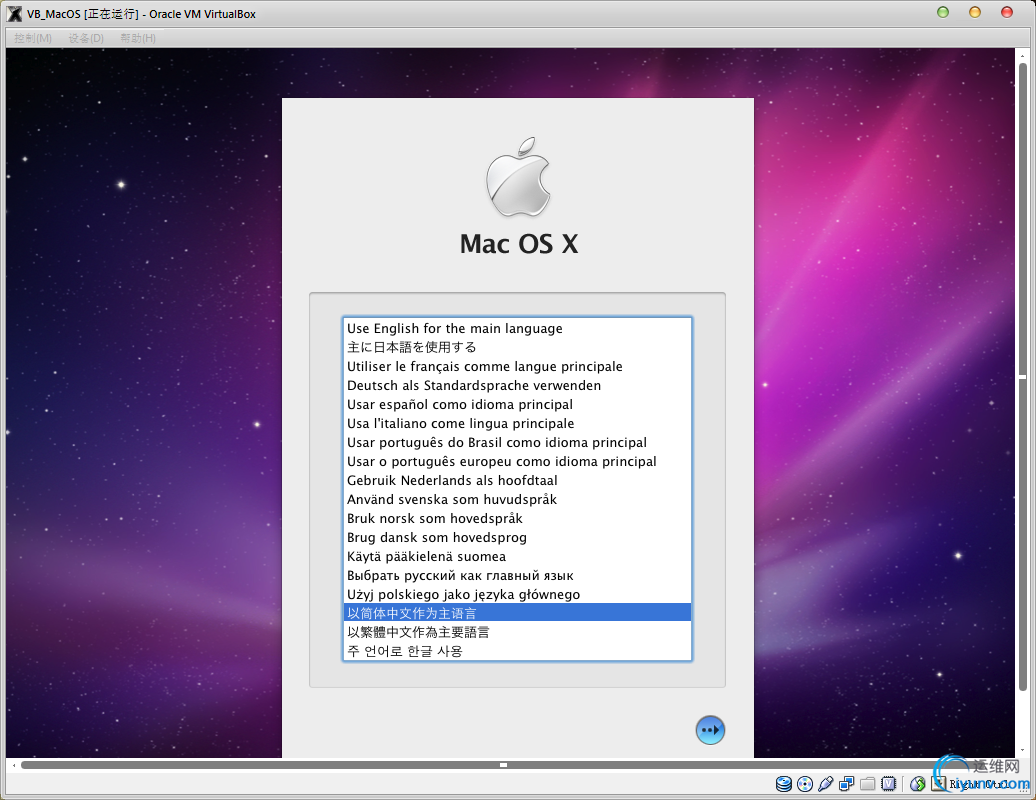Click the horizontal scrollbar of the VM view

tap(503, 765)
